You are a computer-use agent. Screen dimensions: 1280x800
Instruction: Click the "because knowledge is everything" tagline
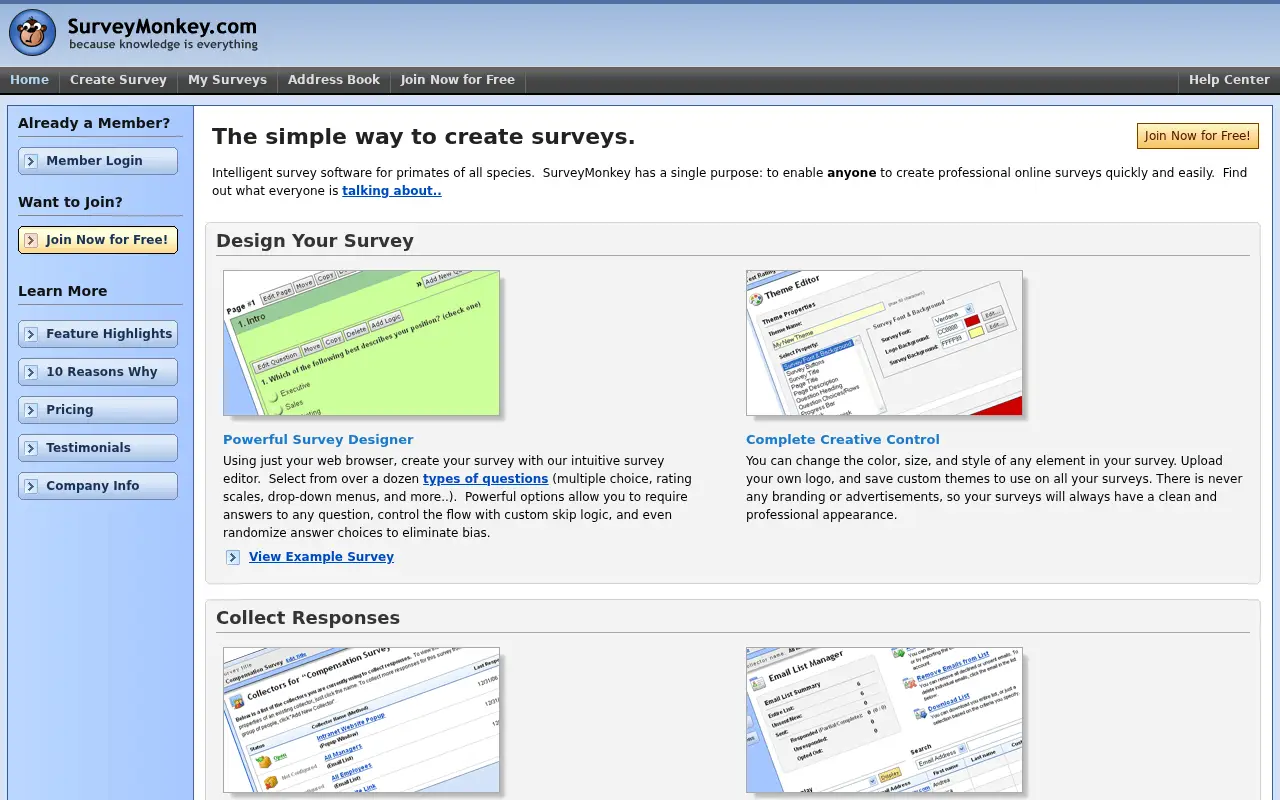pos(164,45)
